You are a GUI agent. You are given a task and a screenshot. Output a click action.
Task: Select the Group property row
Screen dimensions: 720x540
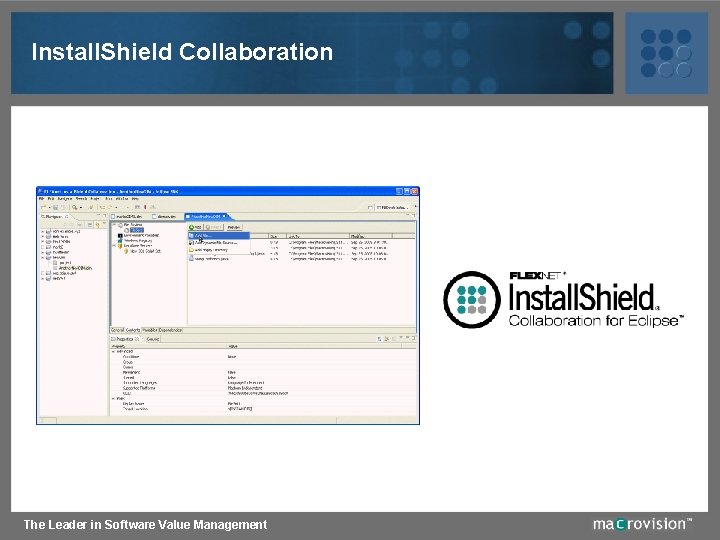(x=264, y=362)
